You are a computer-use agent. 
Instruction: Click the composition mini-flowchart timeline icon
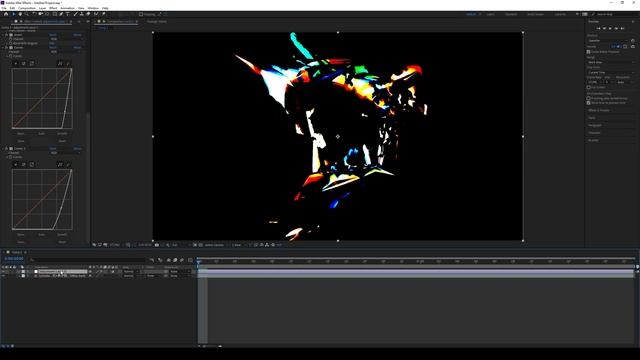click(x=152, y=260)
